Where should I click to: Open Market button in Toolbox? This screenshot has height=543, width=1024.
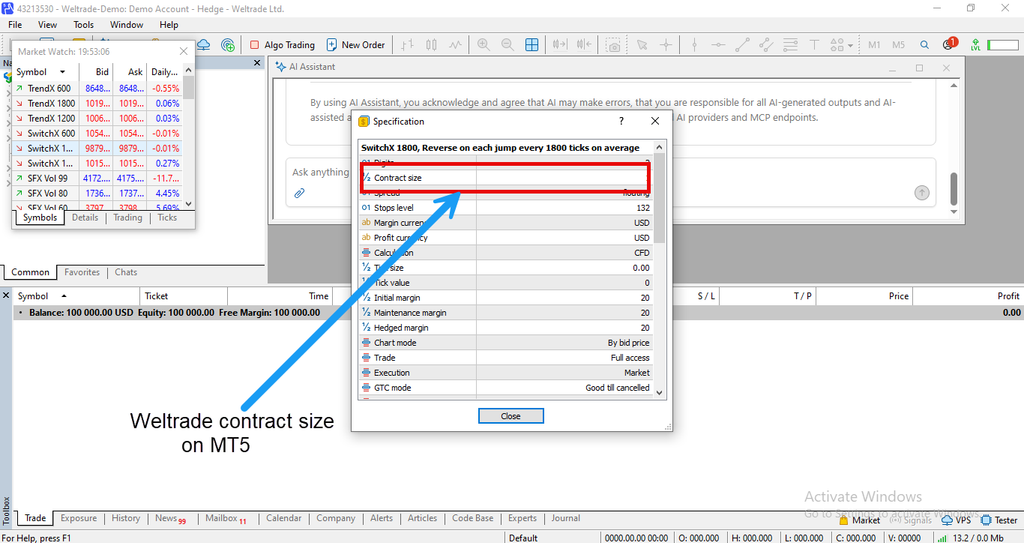click(x=859, y=520)
